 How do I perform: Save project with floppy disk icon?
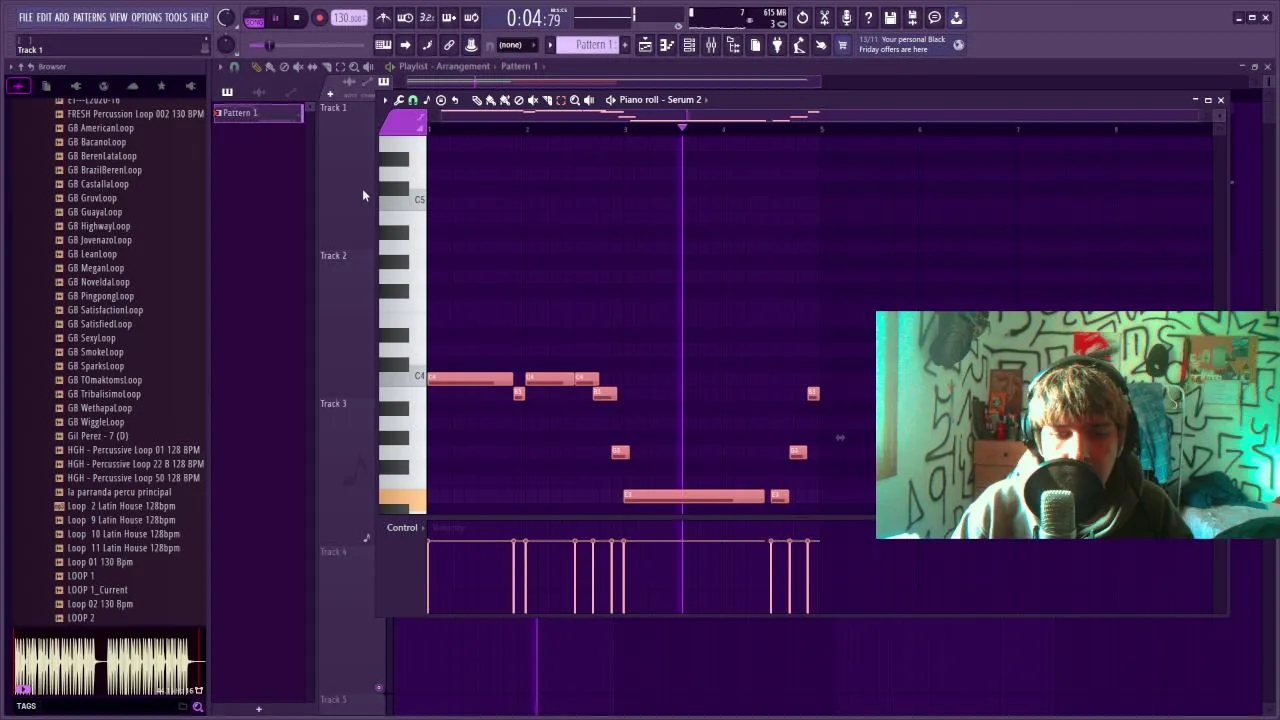(890, 17)
